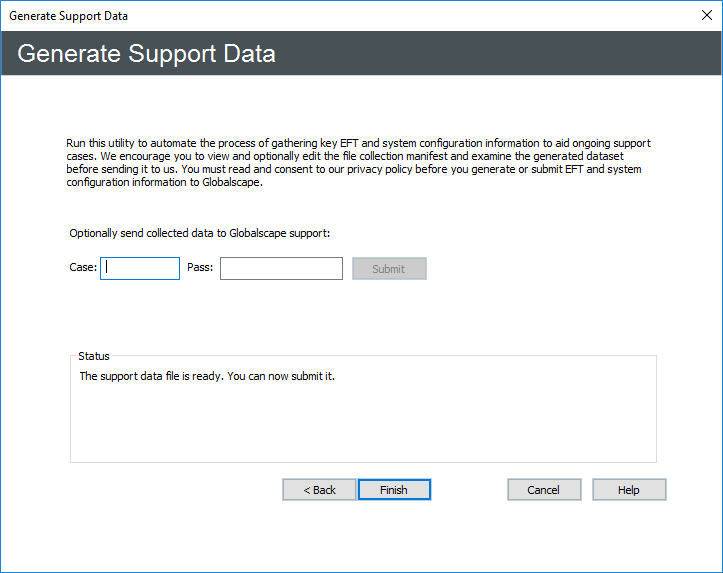Close the Generate Support Data window
This screenshot has height=573, width=723.
[704, 16]
